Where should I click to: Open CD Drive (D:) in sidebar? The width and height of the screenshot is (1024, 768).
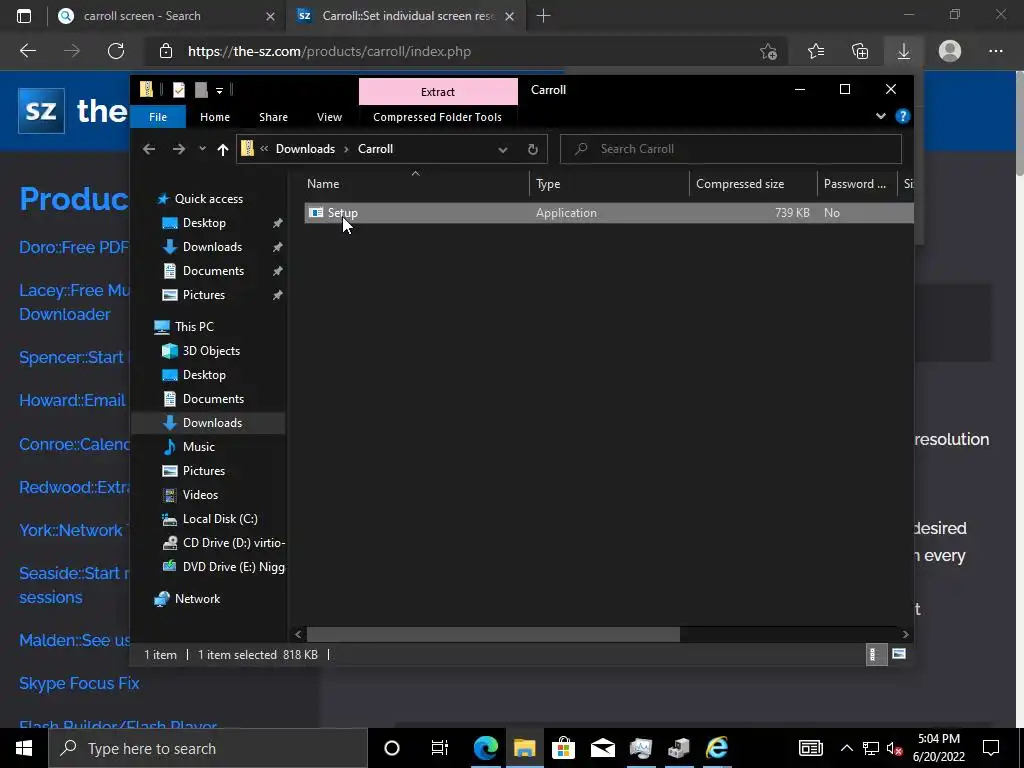pyautogui.click(x=233, y=543)
